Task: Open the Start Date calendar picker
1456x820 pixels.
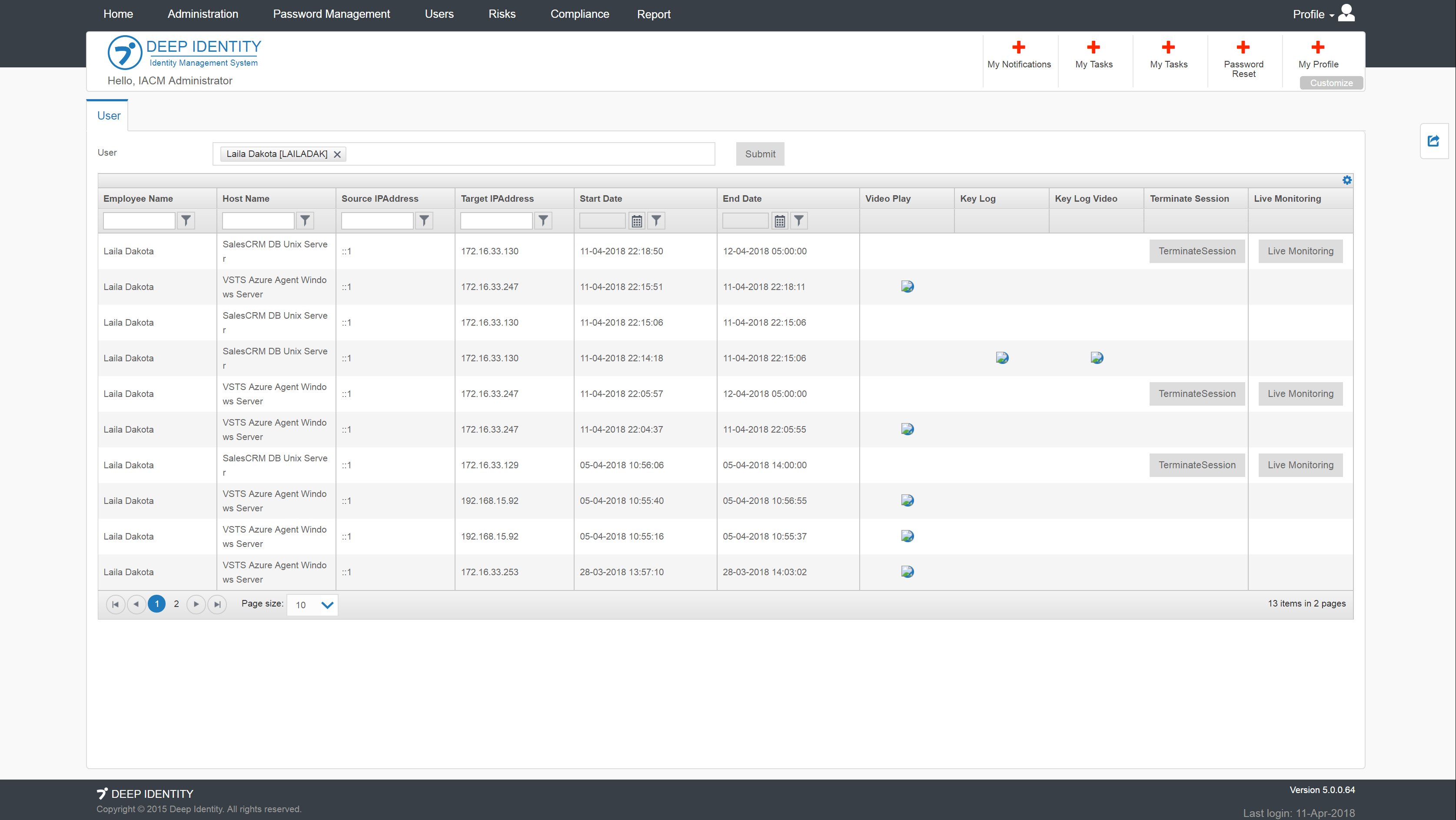Action: pyautogui.click(x=636, y=221)
